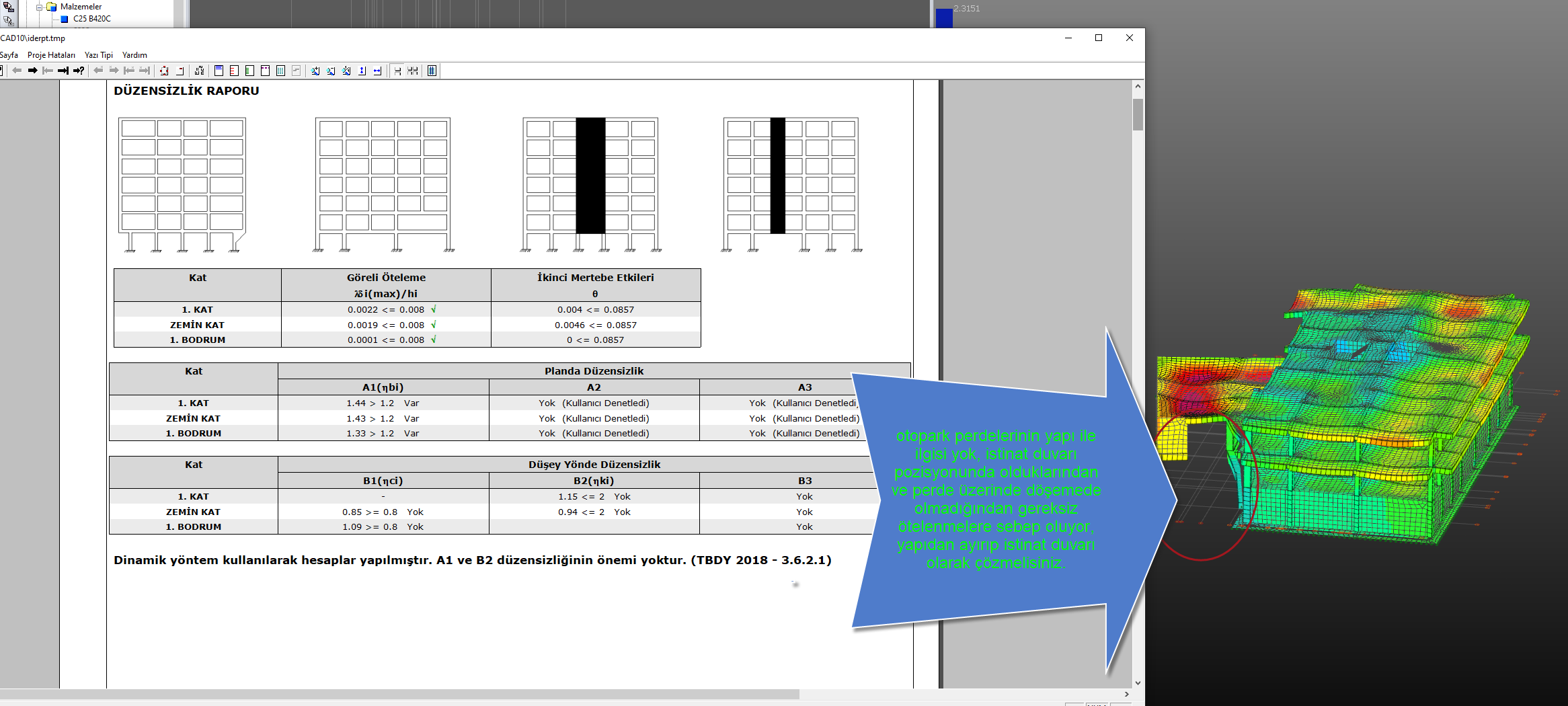Click the zoom-in magnifier with plus icon

tap(315, 71)
